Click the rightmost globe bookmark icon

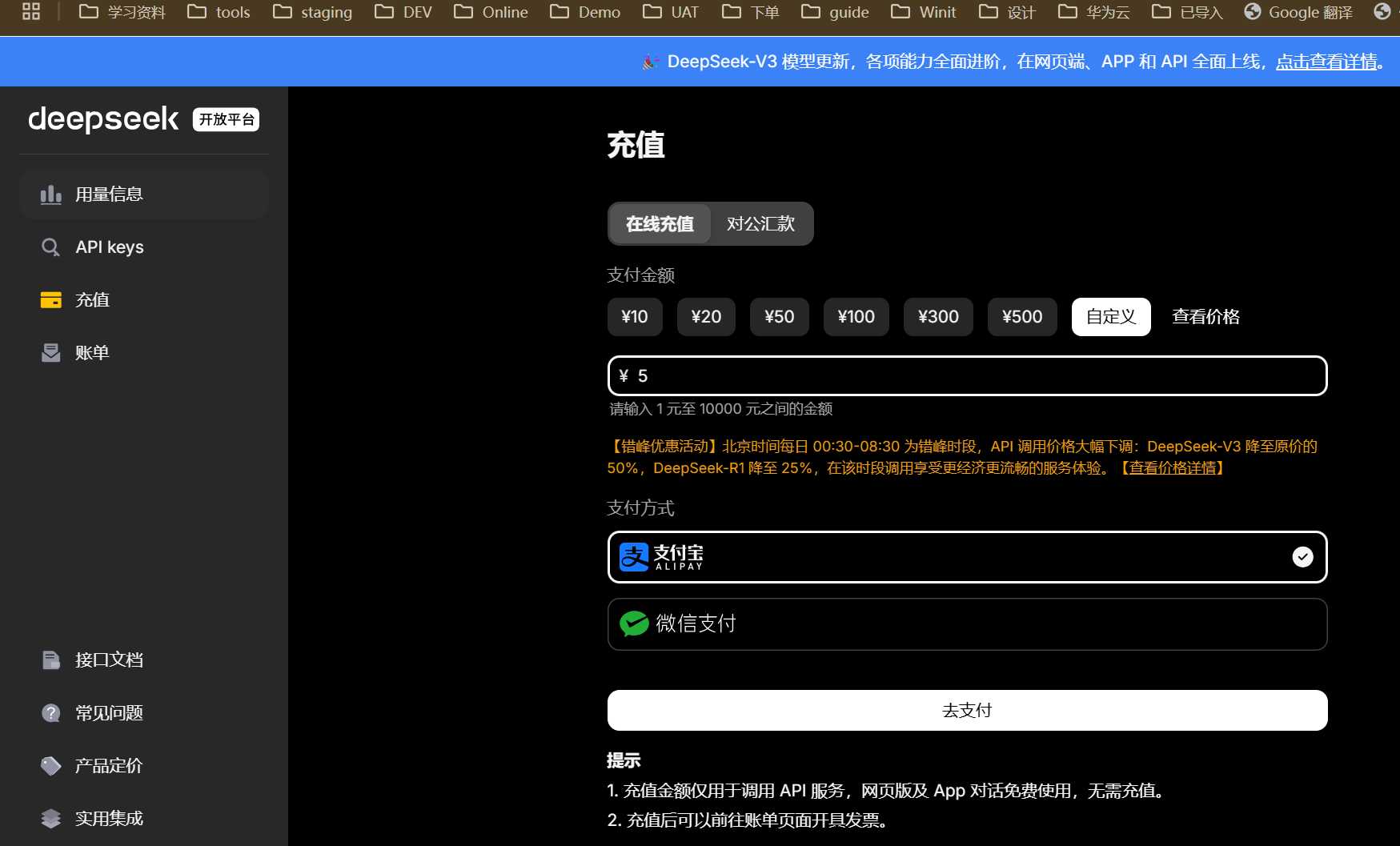pyautogui.click(x=1382, y=11)
